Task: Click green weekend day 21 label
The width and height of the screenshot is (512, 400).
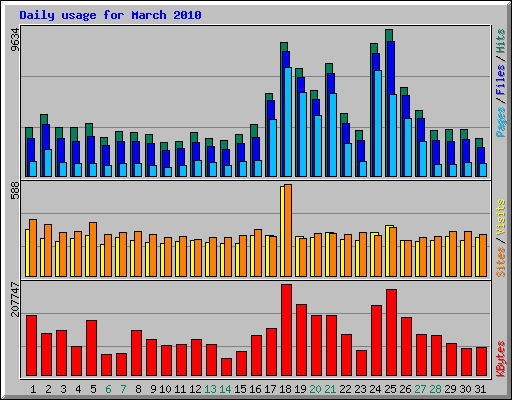Action: tap(330, 389)
